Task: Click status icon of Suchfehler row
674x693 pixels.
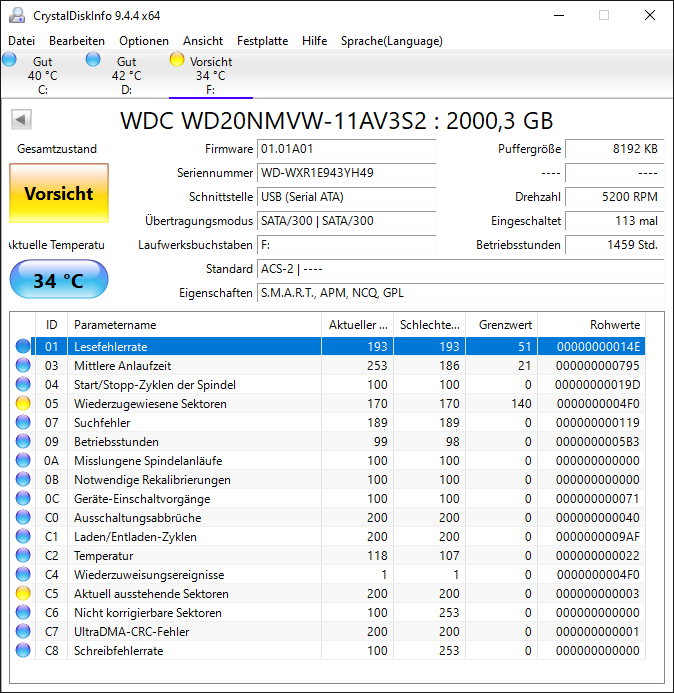Action: click(23, 422)
